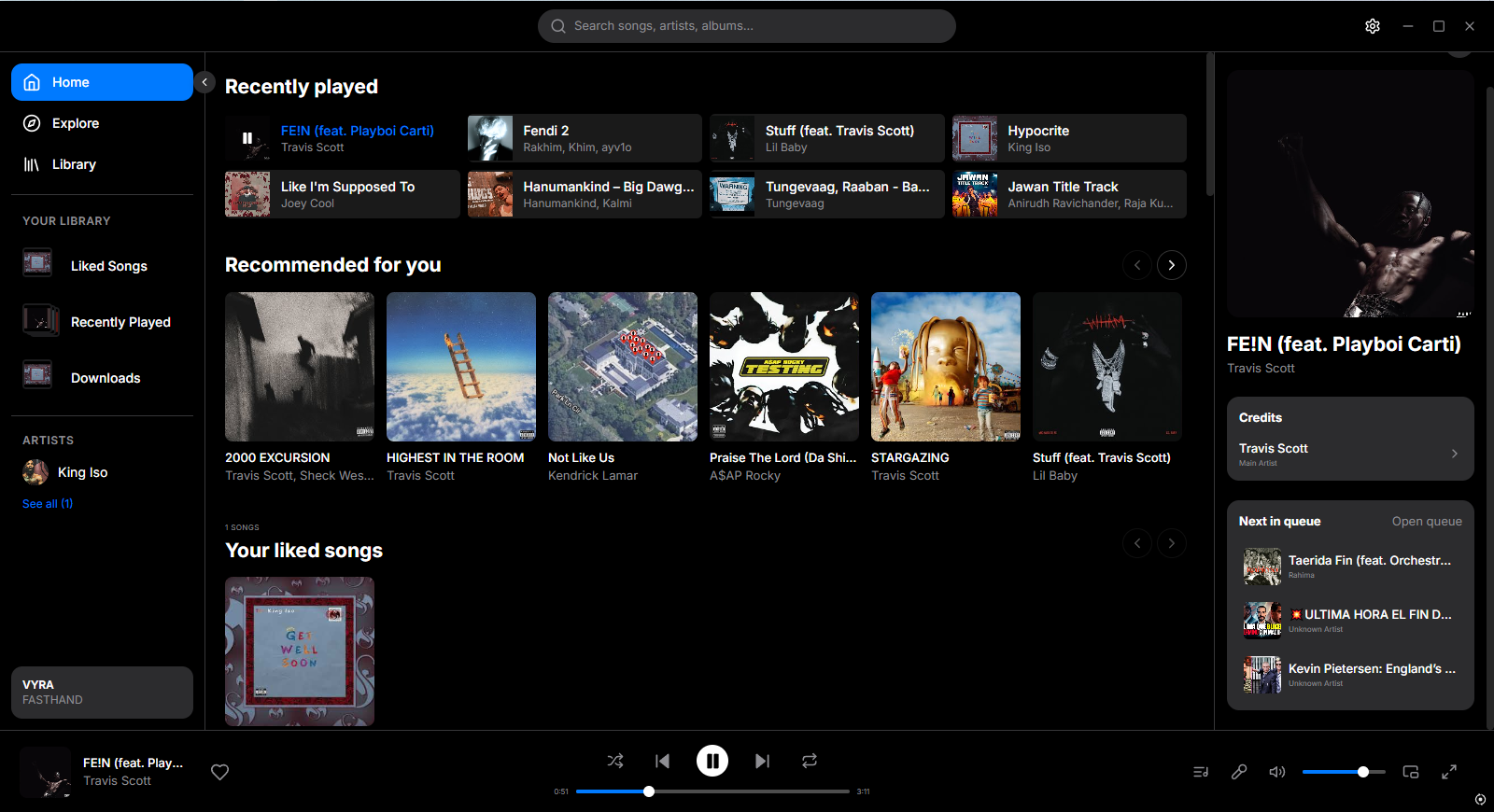Image resolution: width=1494 pixels, height=812 pixels.
Task: Play Jawan Title Track tile
Action: click(x=1069, y=194)
